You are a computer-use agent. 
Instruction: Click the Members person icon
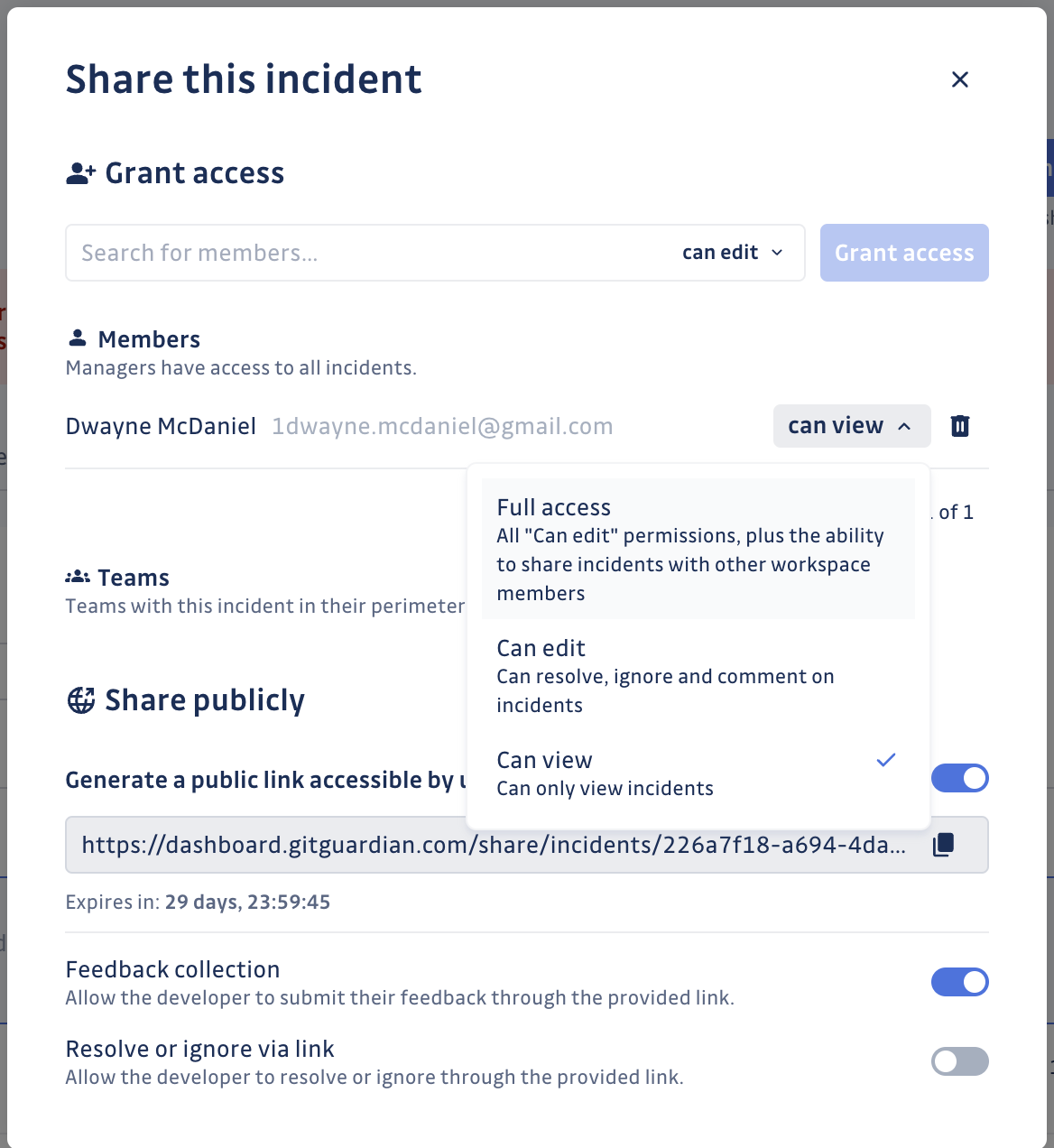(x=77, y=337)
